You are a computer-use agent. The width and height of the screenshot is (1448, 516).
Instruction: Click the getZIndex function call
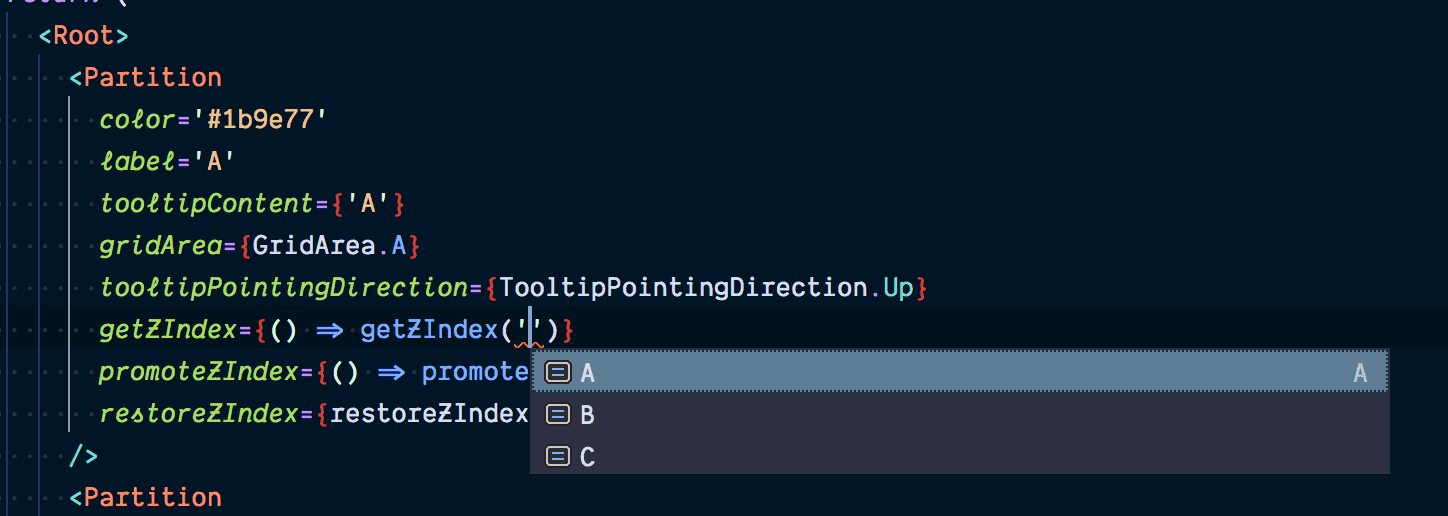[x=429, y=330]
